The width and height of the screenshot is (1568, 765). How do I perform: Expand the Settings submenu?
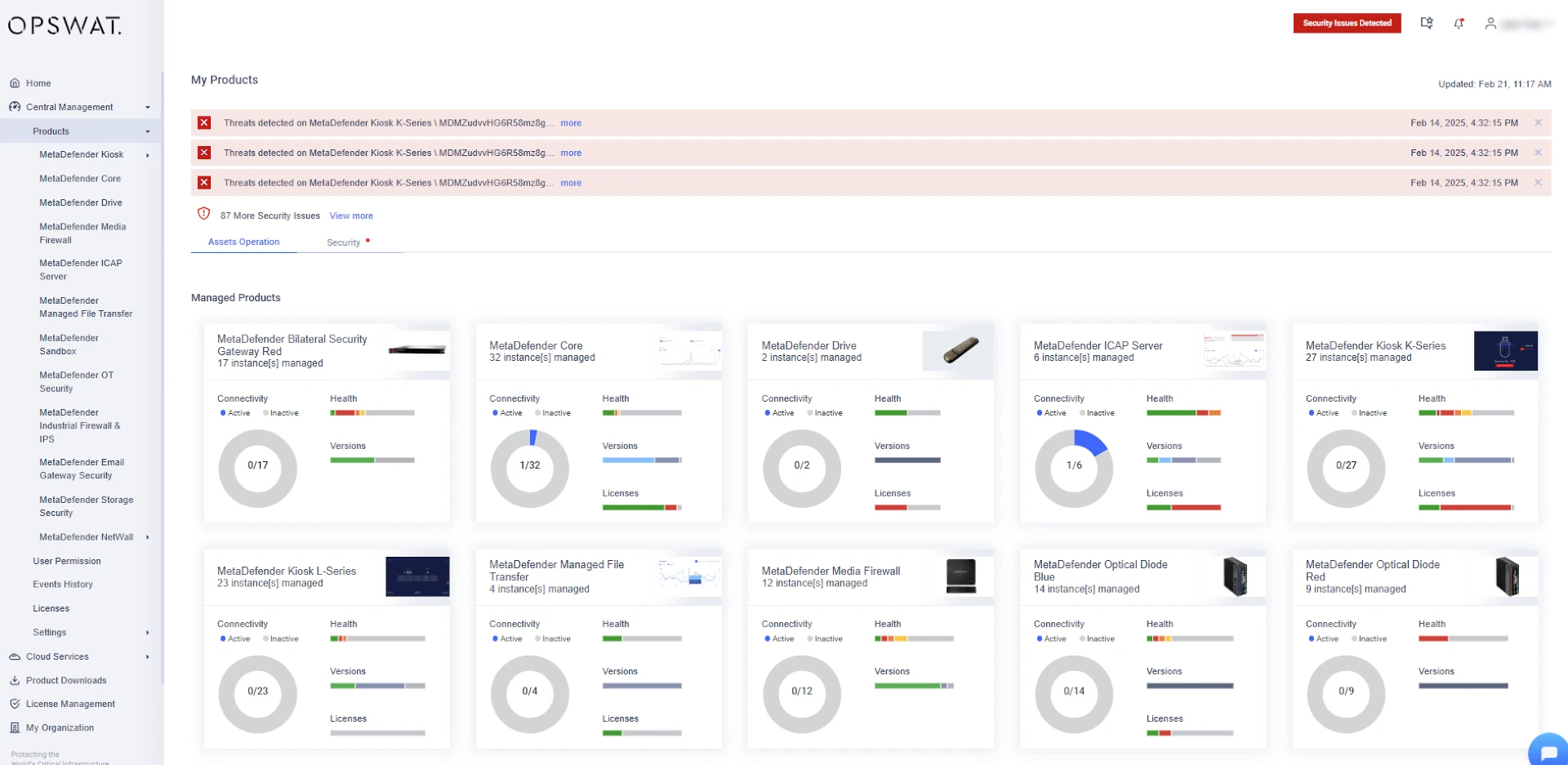[x=148, y=633]
